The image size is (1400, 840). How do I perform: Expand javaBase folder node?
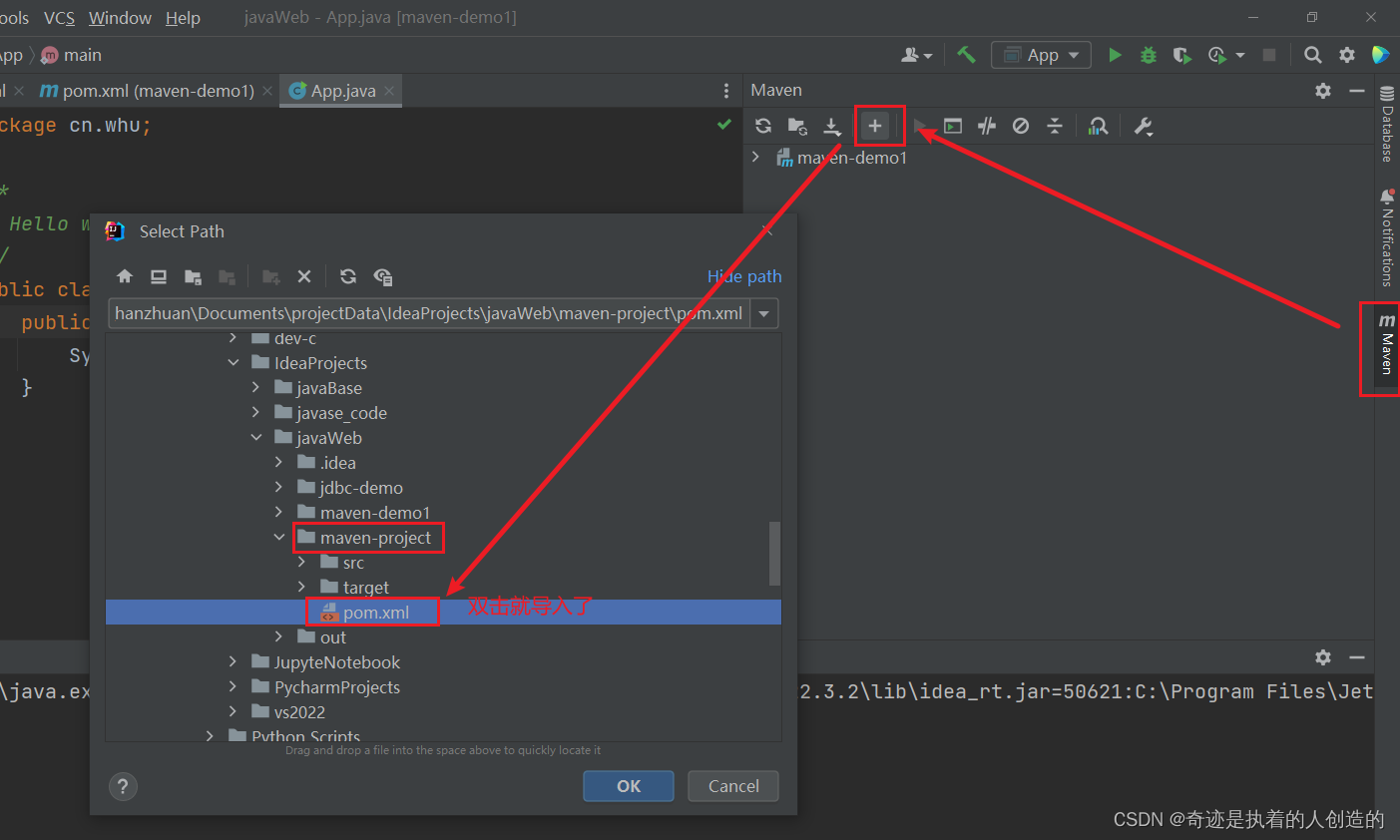[x=256, y=388]
